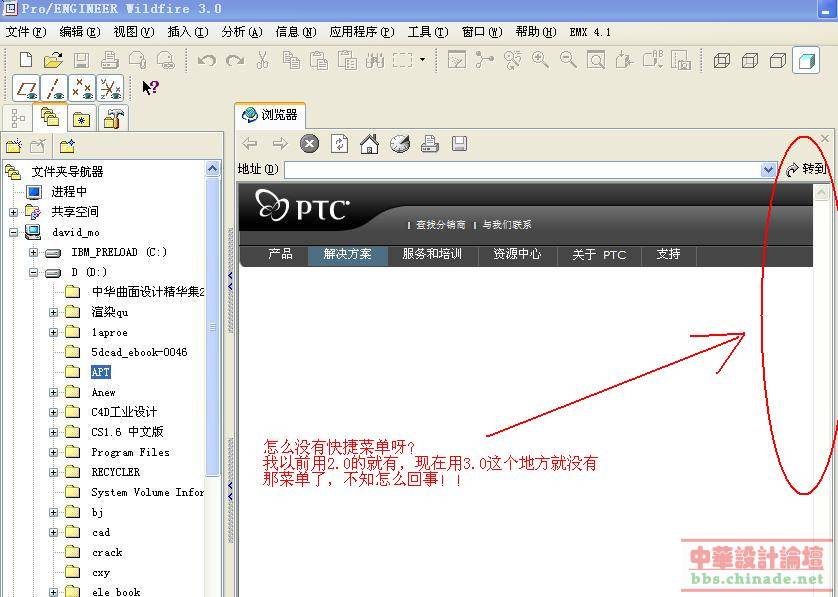The width and height of the screenshot is (838, 597).
Task: Open the 视图(V) menu
Action: [134, 32]
